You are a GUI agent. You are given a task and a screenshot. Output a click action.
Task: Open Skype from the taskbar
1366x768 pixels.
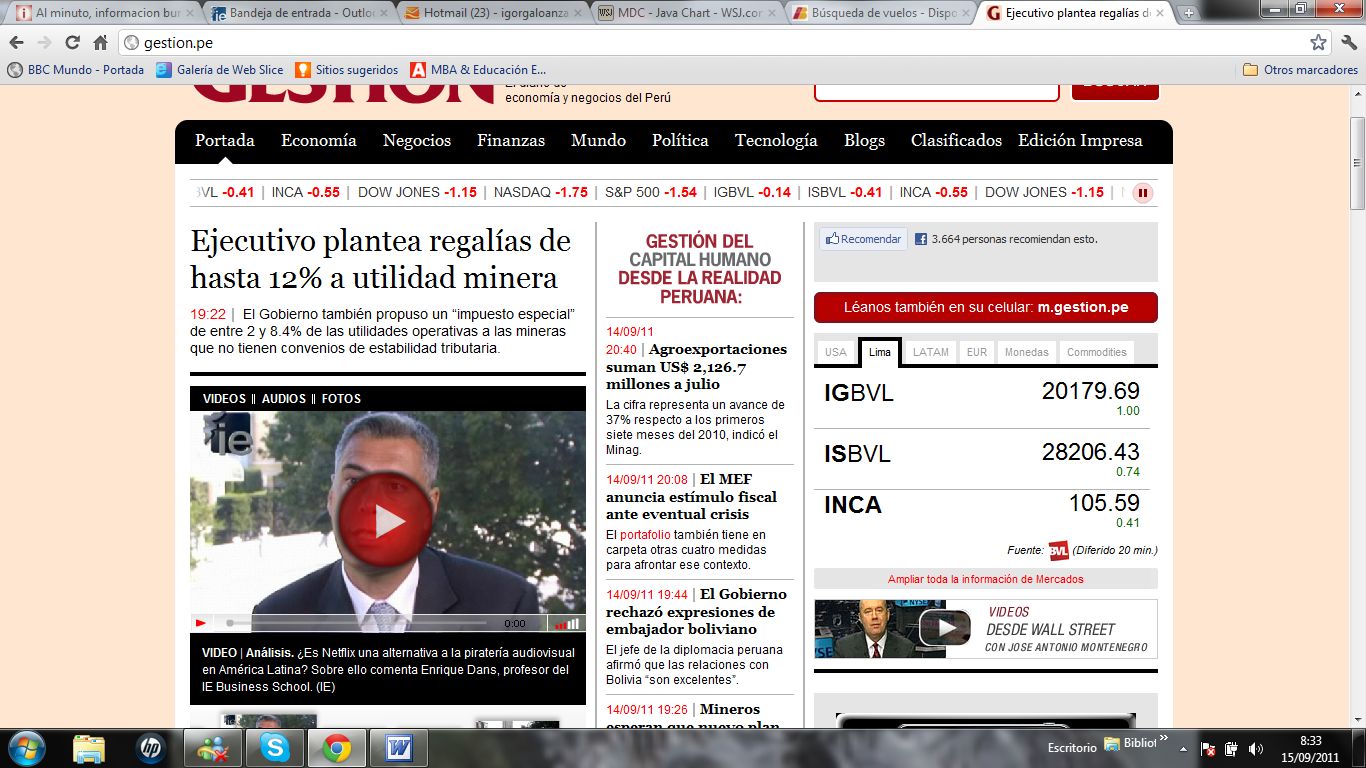click(275, 748)
